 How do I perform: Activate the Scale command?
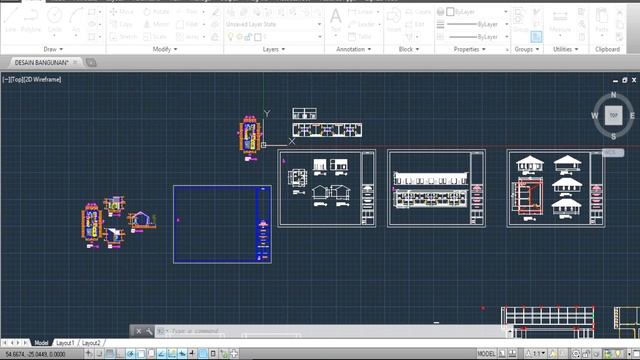pyautogui.click(x=155, y=37)
